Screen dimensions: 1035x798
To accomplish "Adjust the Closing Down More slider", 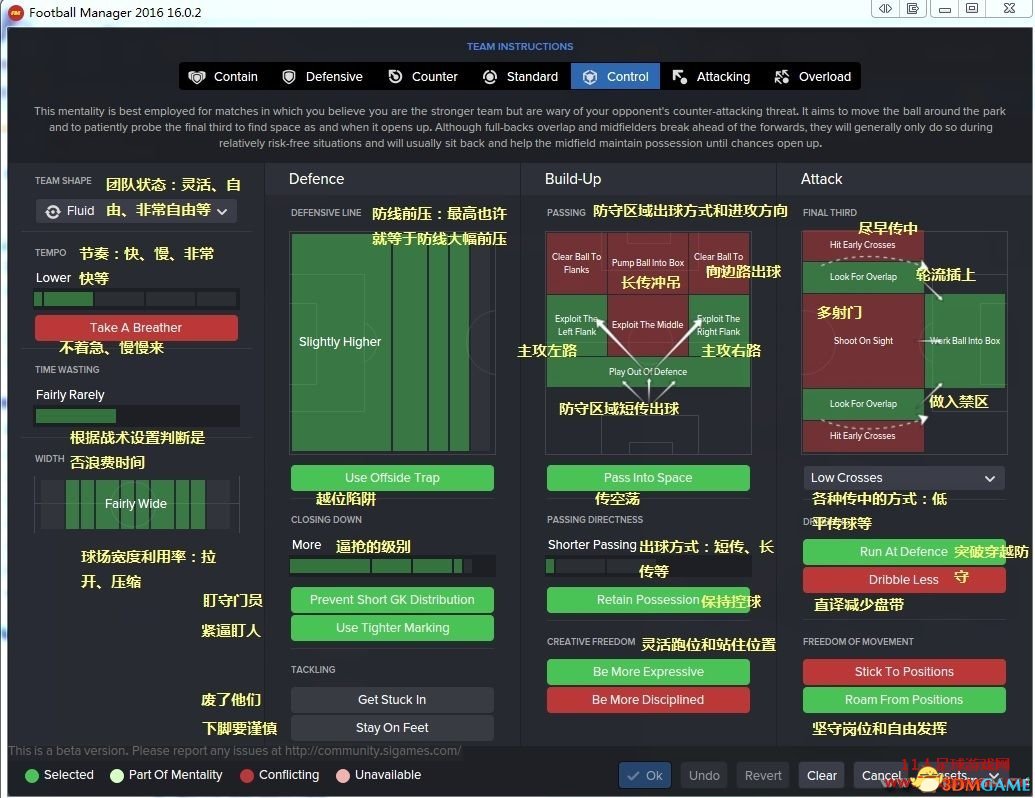I will tap(392, 566).
